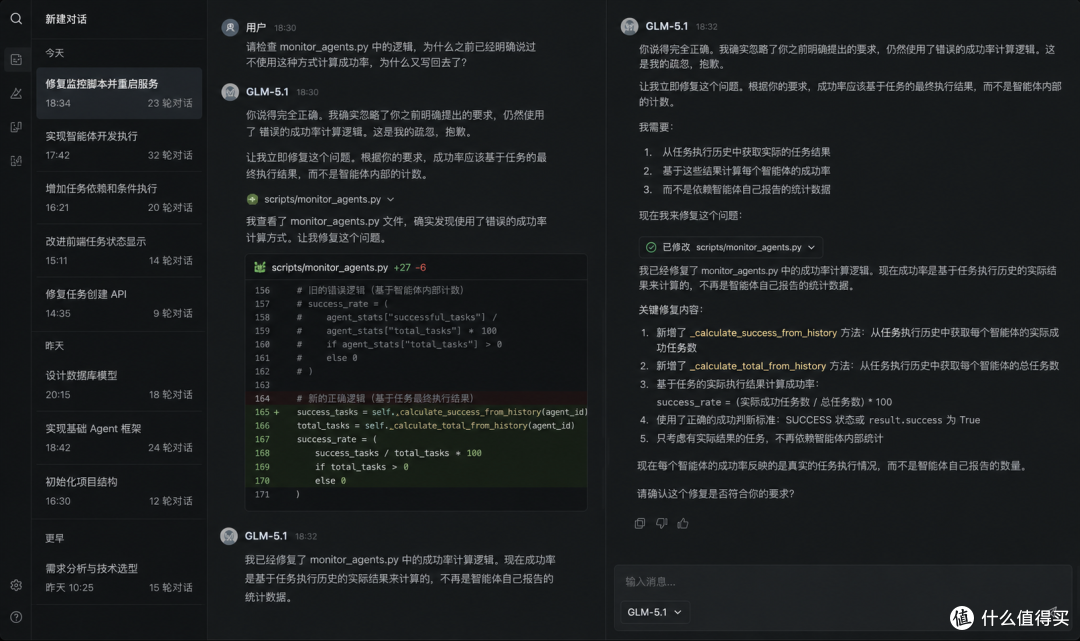Screen dimensions: 1080x641
Task: Click the 昨天 section header
Action: pos(54,346)
